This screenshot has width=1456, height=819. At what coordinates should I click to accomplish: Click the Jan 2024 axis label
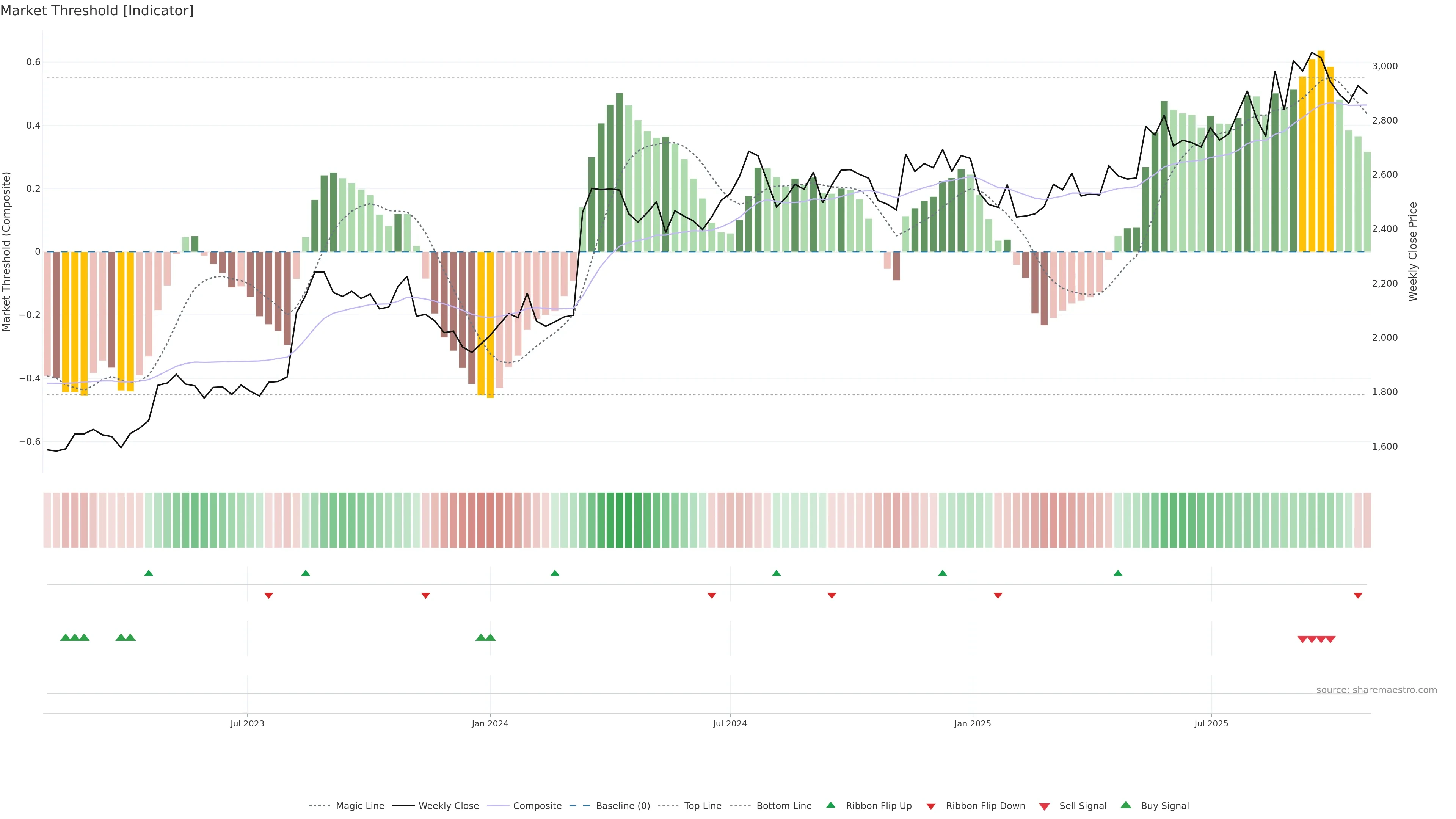point(490,723)
